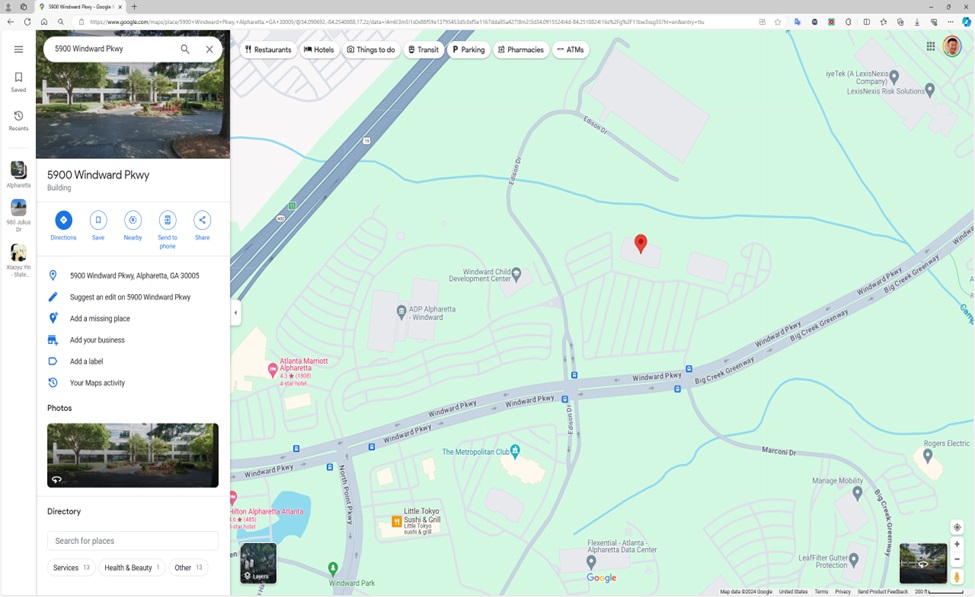975x597 pixels.
Task: Click the browser back arrow
Action: [11, 22]
